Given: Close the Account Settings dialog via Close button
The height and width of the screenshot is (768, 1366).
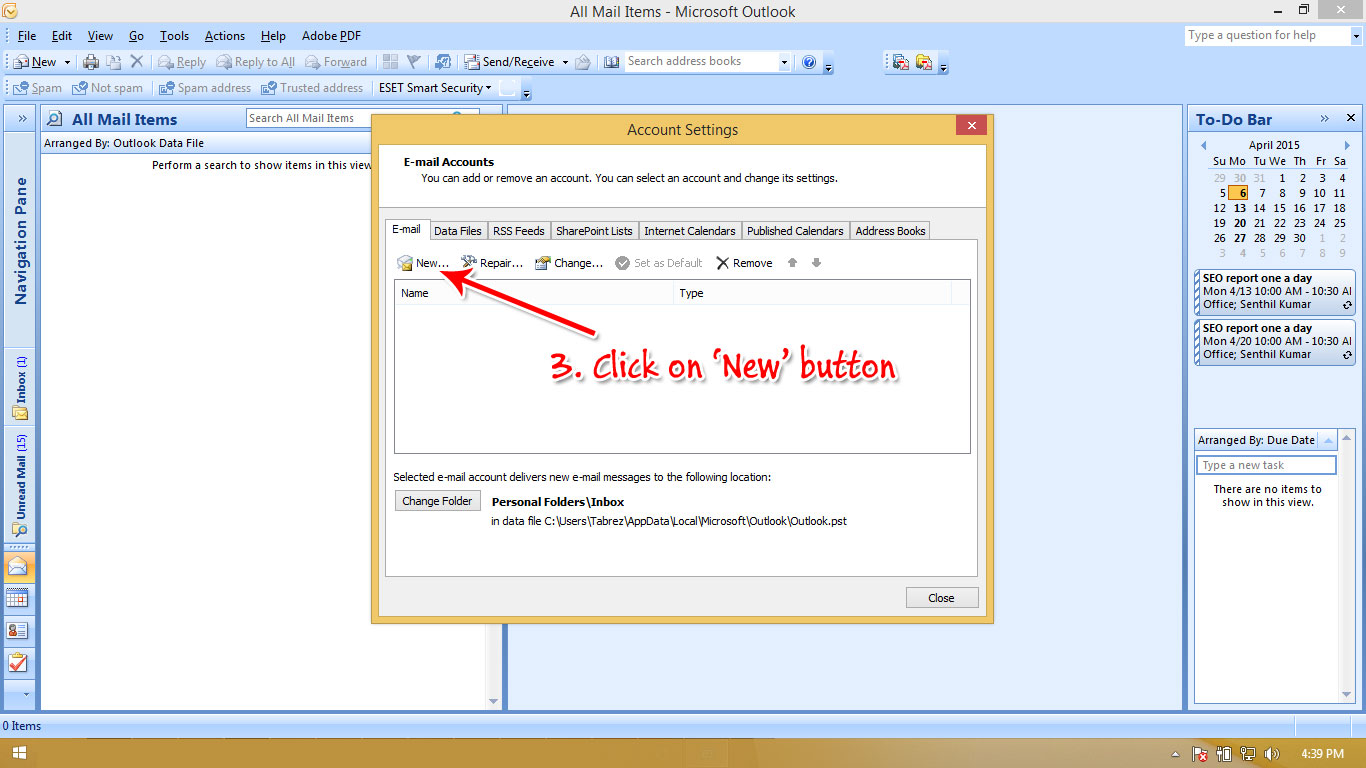Looking at the screenshot, I should click(941, 597).
